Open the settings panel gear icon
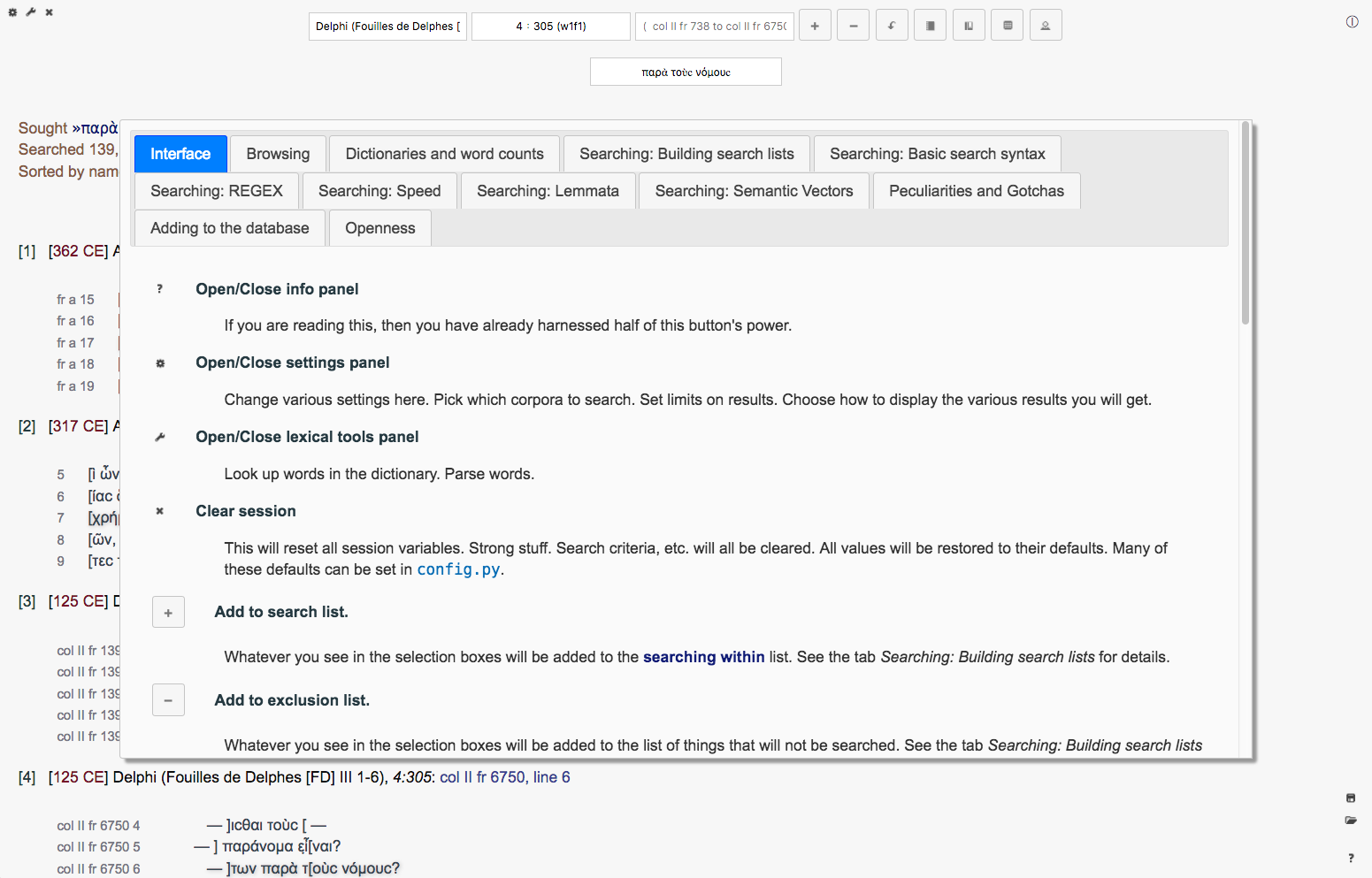 pyautogui.click(x=12, y=12)
